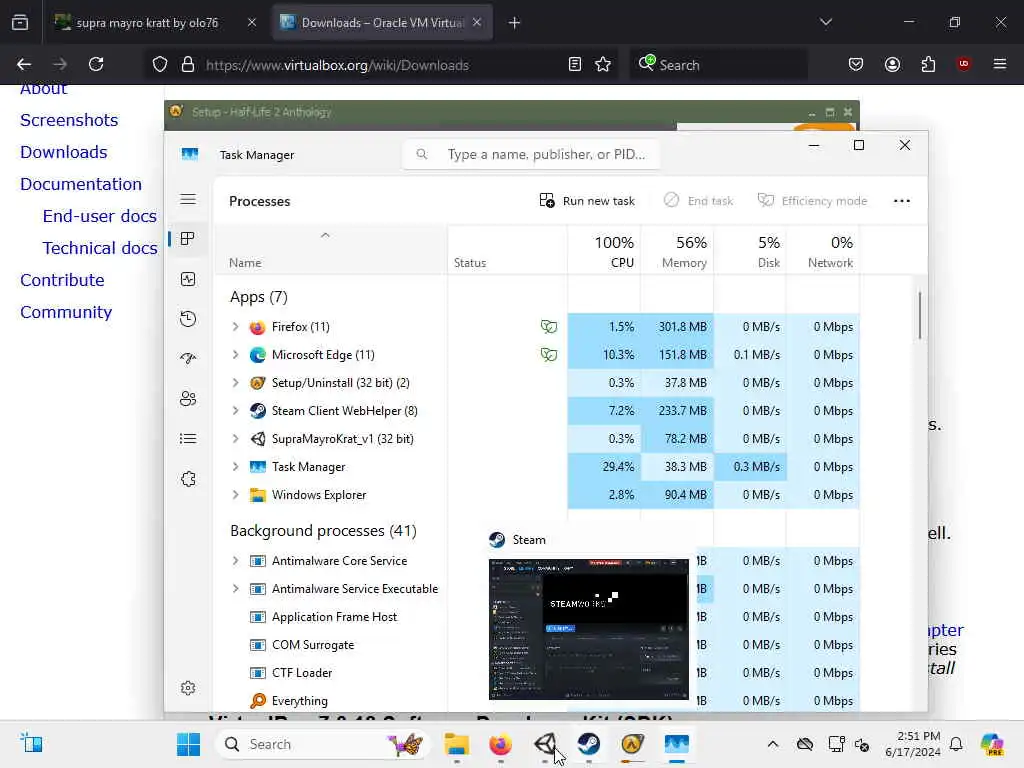
Task: Click browser back arrow
Action: 24,65
